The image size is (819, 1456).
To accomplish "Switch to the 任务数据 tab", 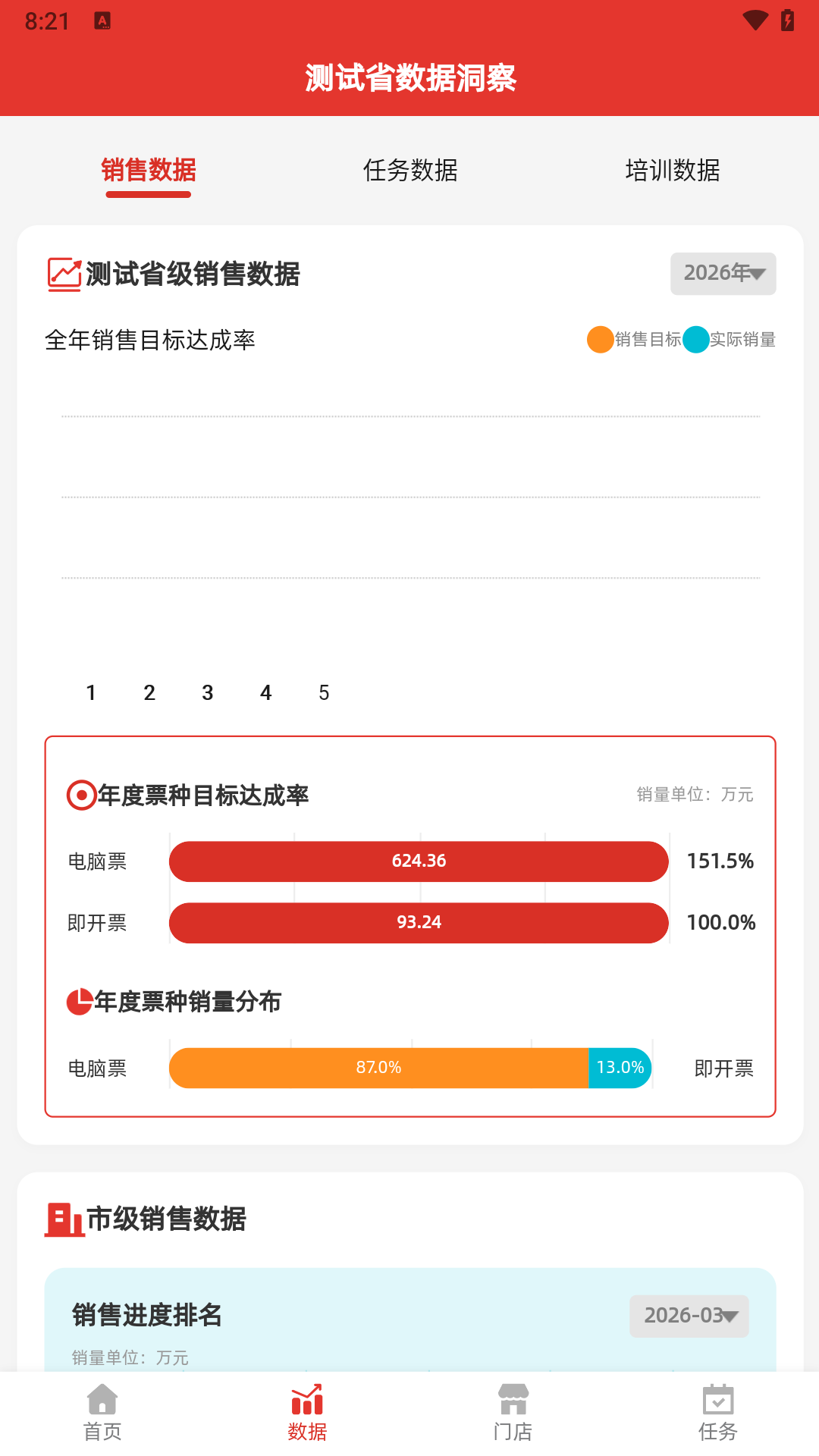I will click(x=409, y=171).
